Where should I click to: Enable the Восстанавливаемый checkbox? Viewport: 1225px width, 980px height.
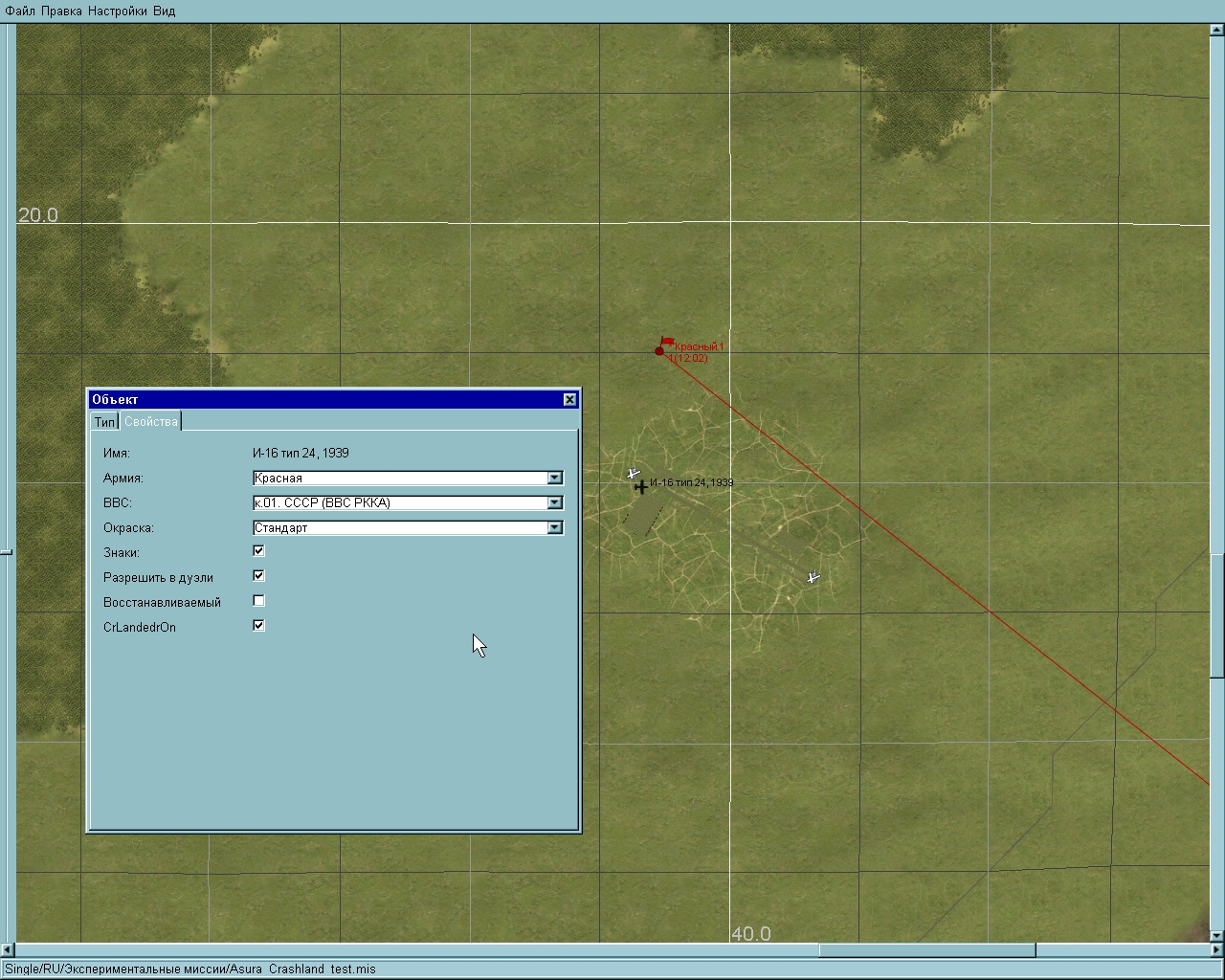click(258, 601)
